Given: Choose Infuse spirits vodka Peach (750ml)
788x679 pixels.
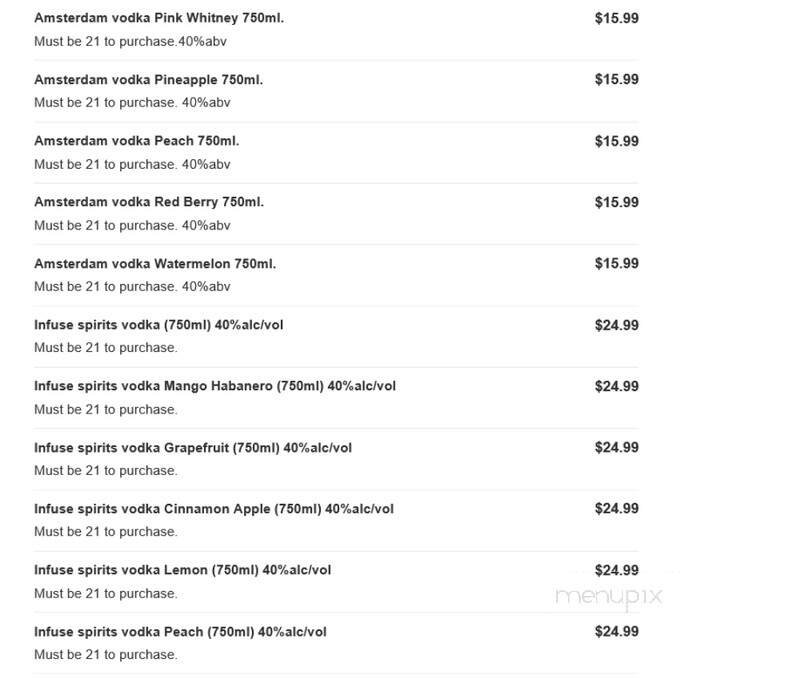Looking at the screenshot, I should tap(180, 632).
